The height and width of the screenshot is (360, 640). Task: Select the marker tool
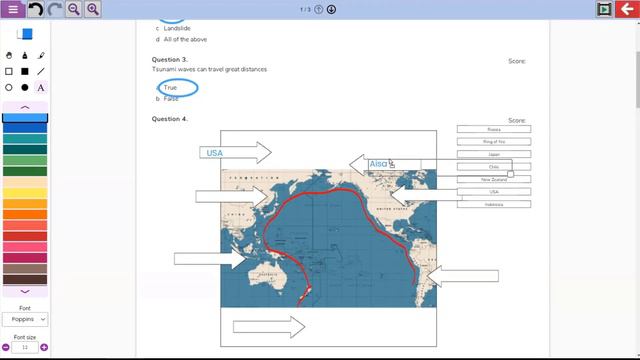point(25,56)
